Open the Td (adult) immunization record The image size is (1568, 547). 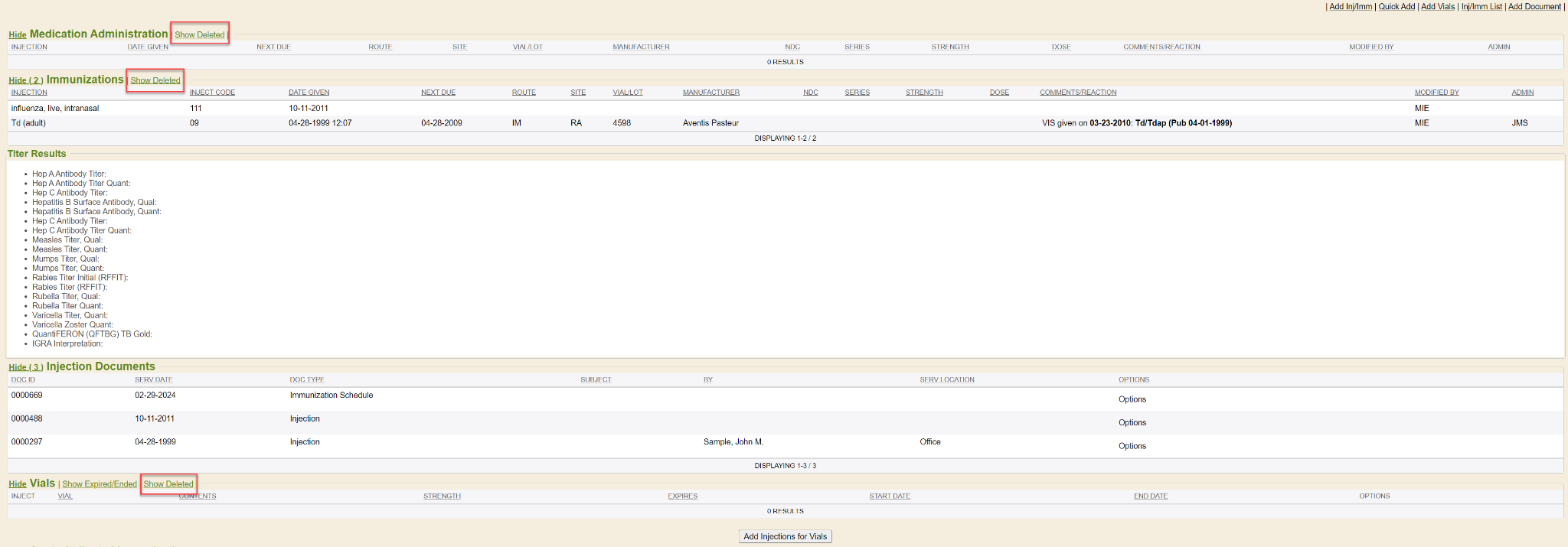(x=28, y=123)
